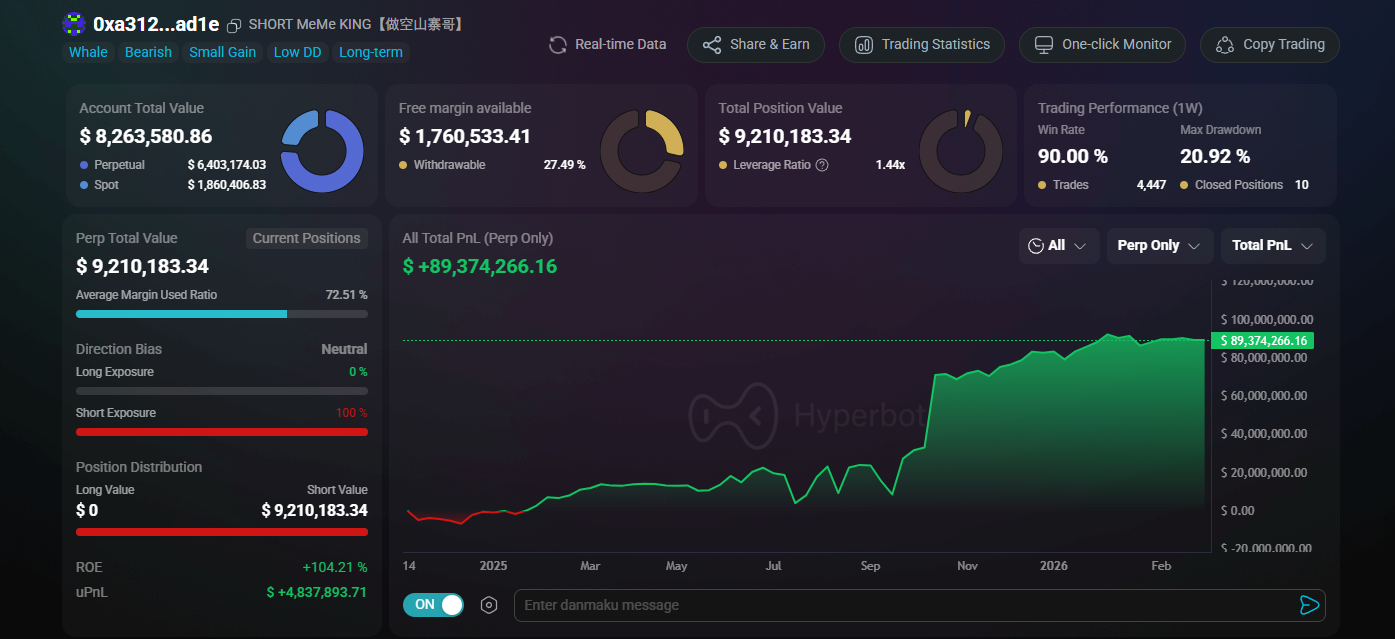Click the Account Total Value donut chart
Screen dimensions: 1395x639
tap(322, 151)
